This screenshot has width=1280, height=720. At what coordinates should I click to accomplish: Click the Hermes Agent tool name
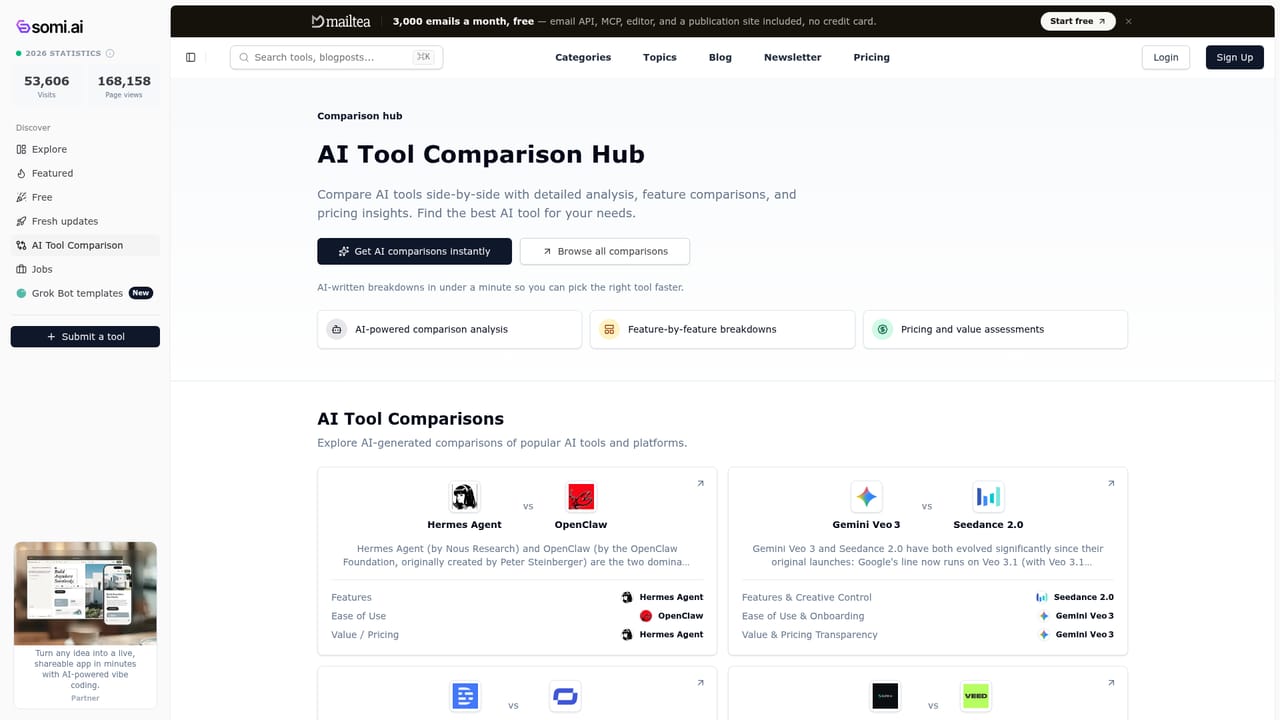[x=464, y=525]
